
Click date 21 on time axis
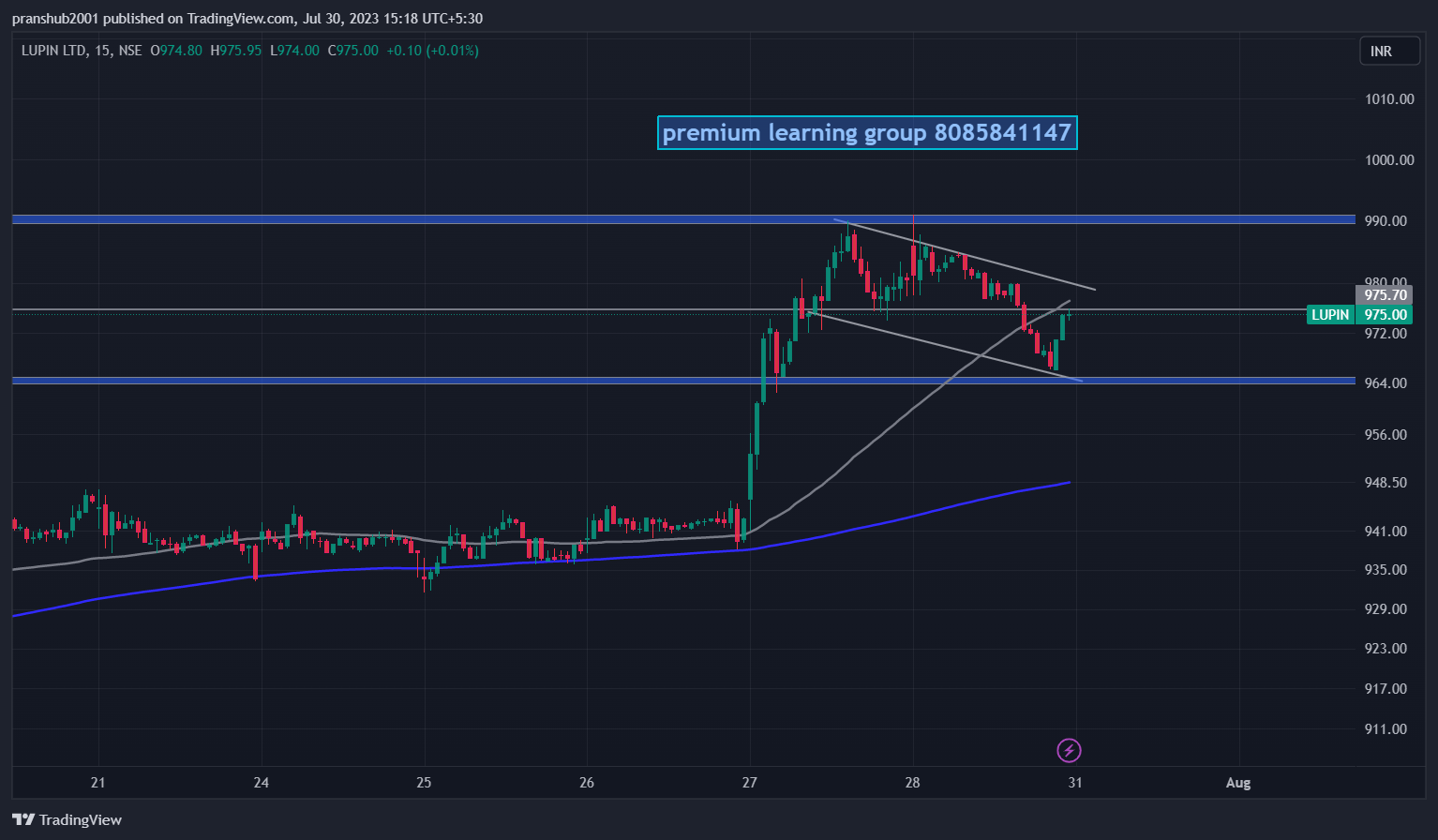coord(98,783)
